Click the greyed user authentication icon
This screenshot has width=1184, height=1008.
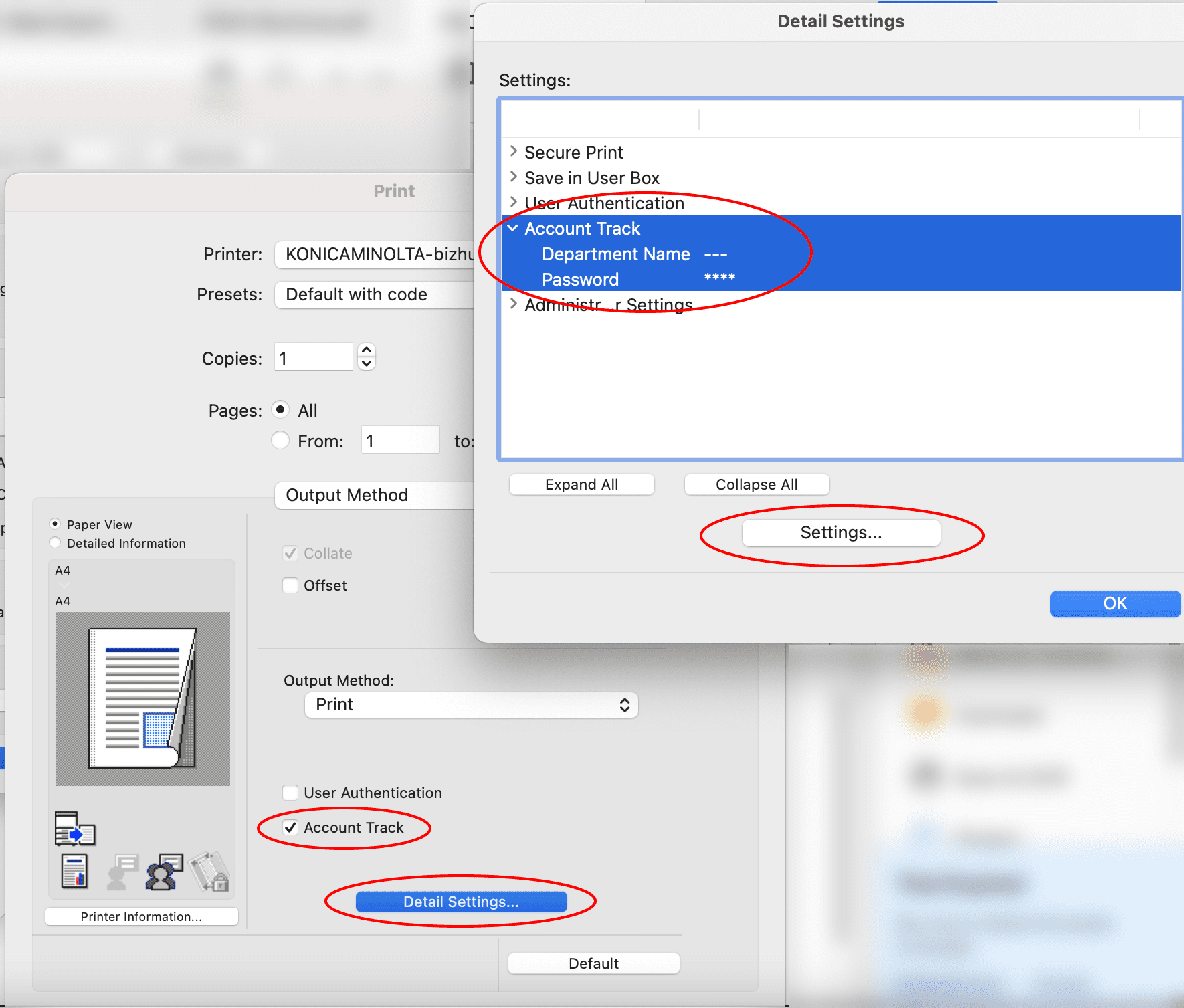pos(122,872)
